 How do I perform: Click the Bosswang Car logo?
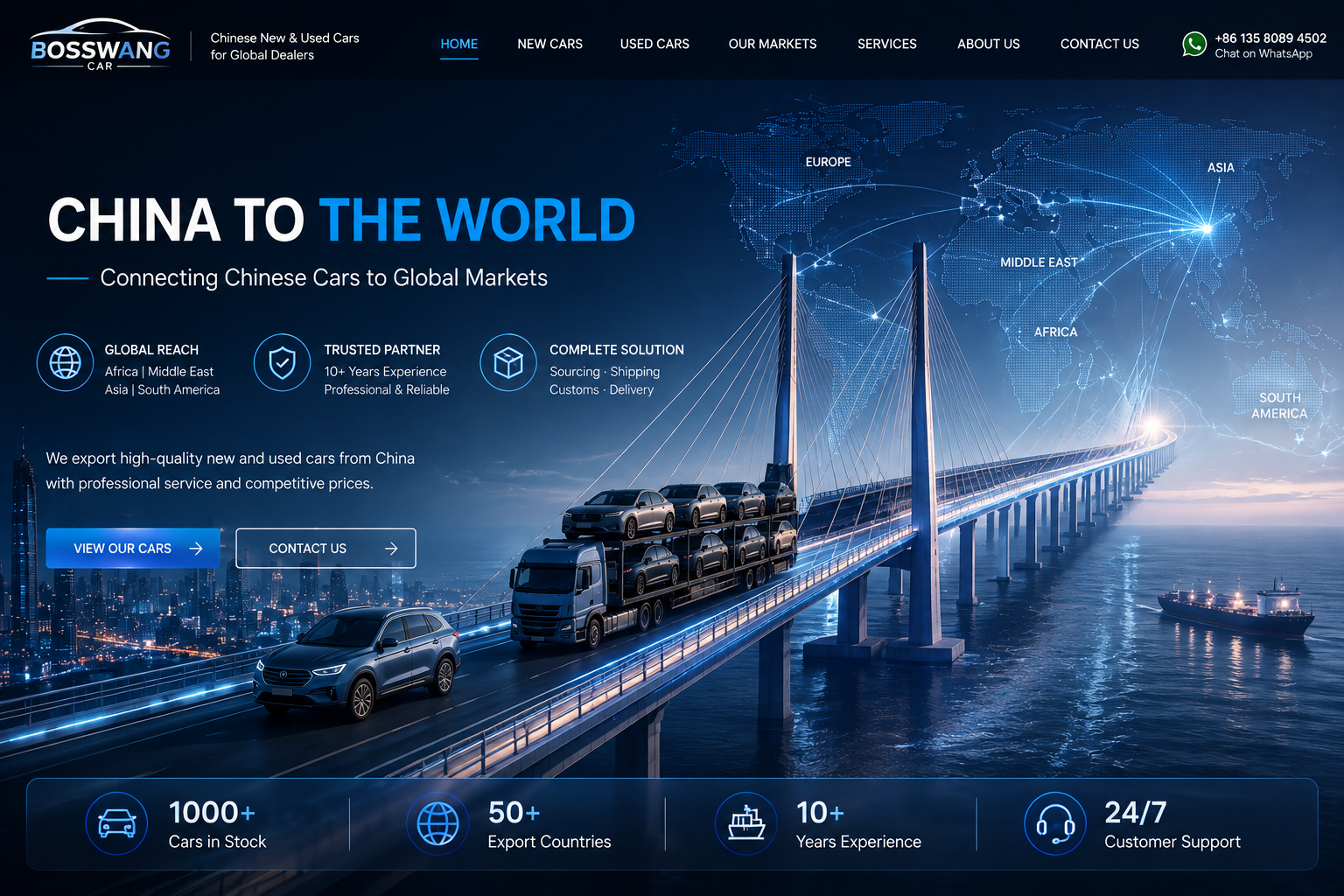(x=101, y=45)
